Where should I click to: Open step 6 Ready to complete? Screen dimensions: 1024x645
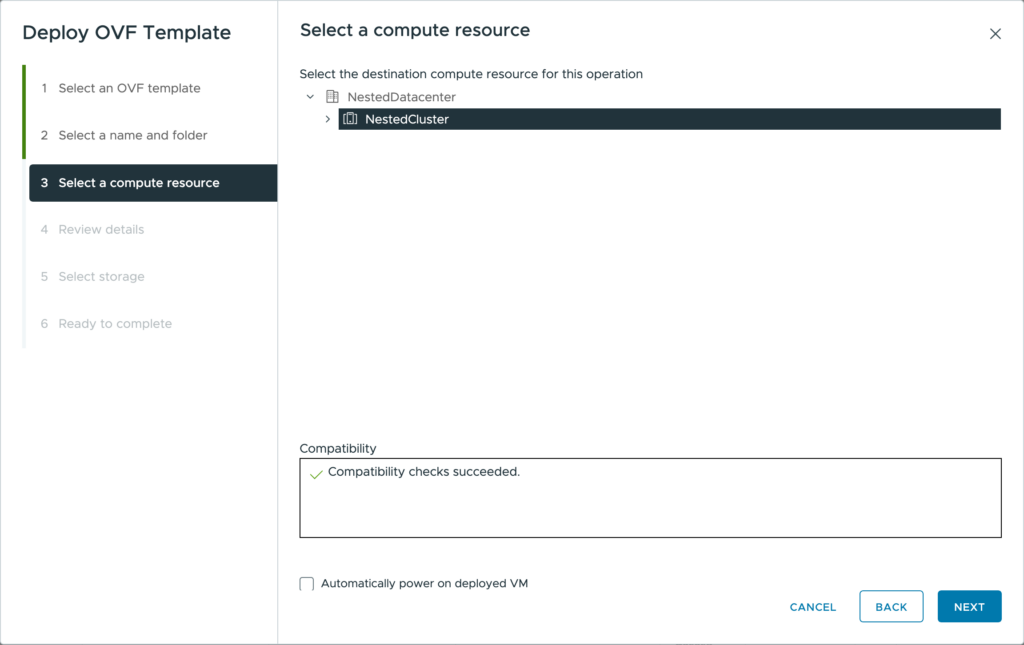click(x=115, y=323)
